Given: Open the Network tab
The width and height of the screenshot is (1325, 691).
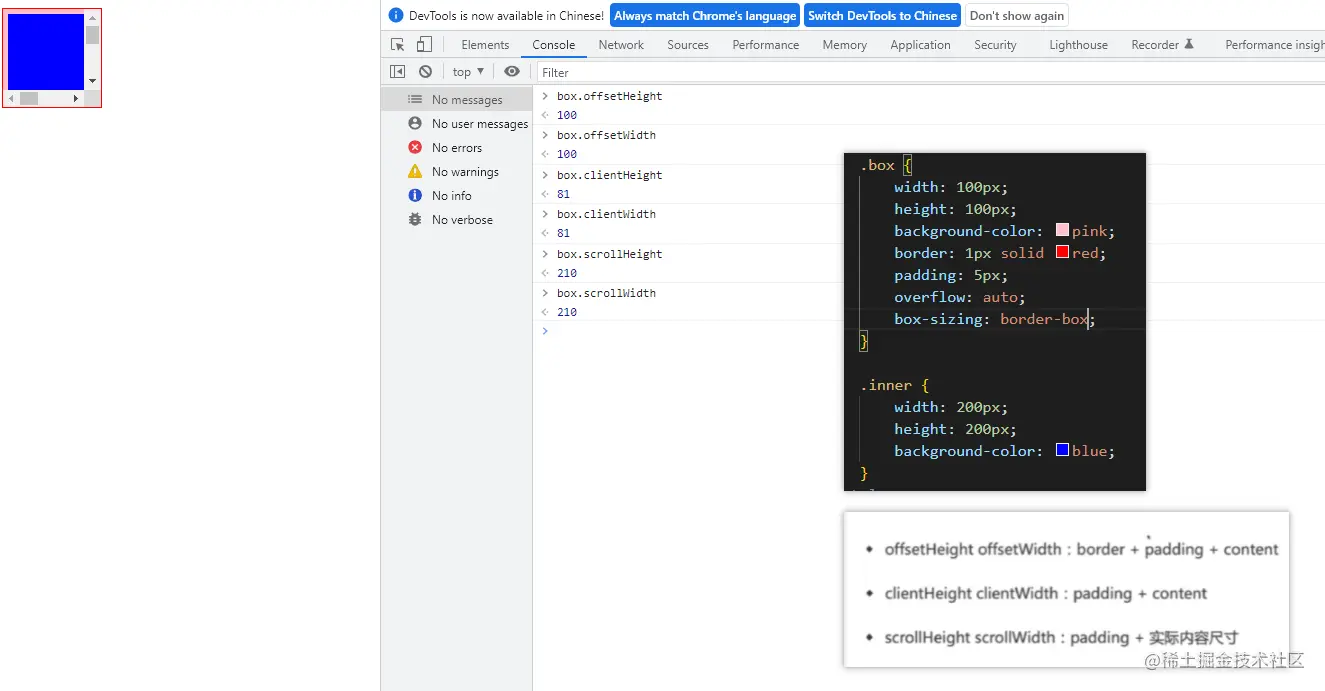Looking at the screenshot, I should tap(621, 45).
